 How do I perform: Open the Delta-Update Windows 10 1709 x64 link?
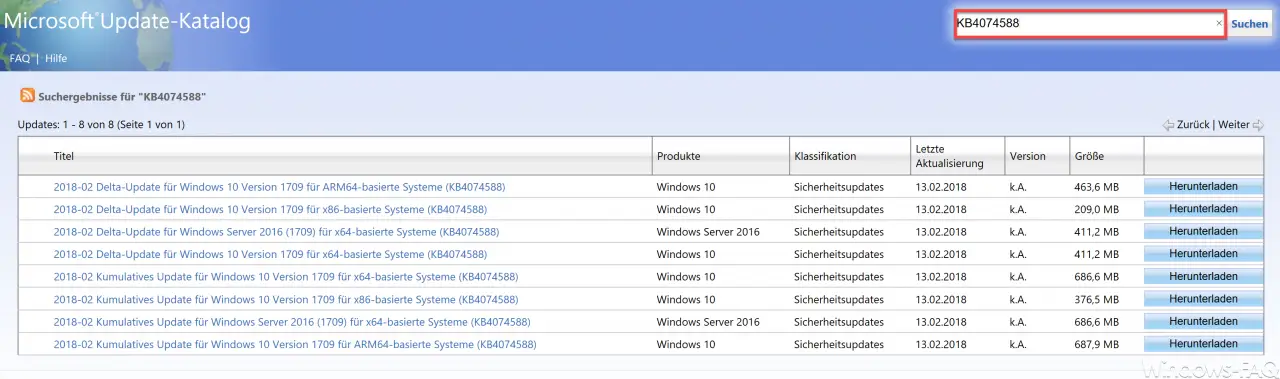pos(270,254)
